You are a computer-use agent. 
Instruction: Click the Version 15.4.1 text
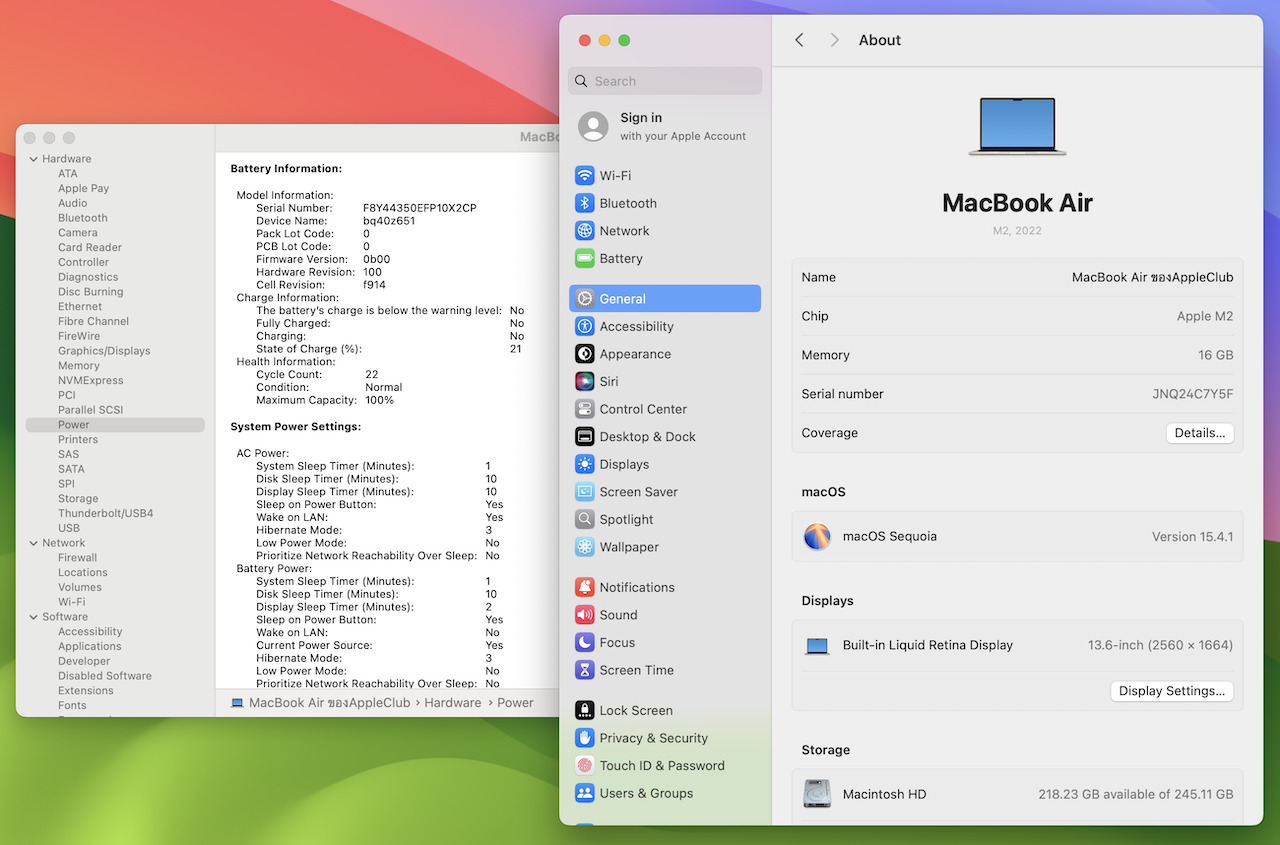tap(1192, 537)
